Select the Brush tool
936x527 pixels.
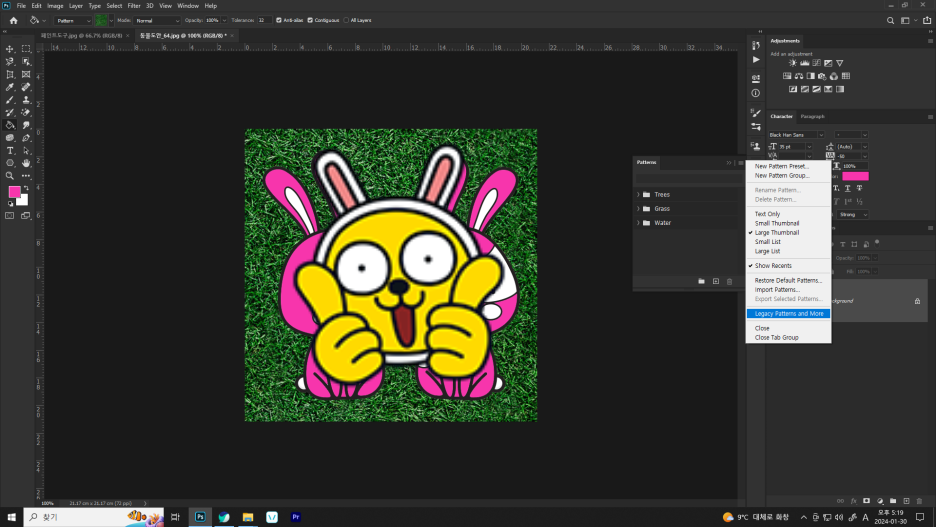[x=10, y=100]
